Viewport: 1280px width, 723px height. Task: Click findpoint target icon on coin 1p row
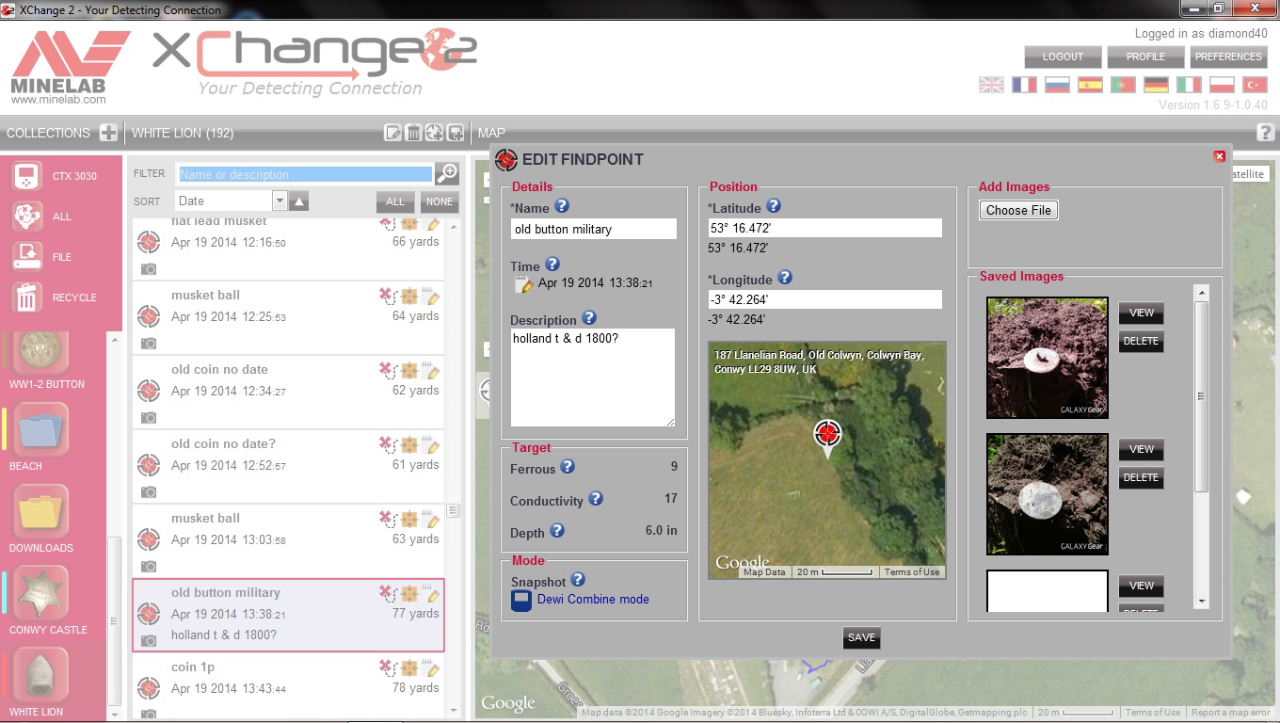pos(148,688)
